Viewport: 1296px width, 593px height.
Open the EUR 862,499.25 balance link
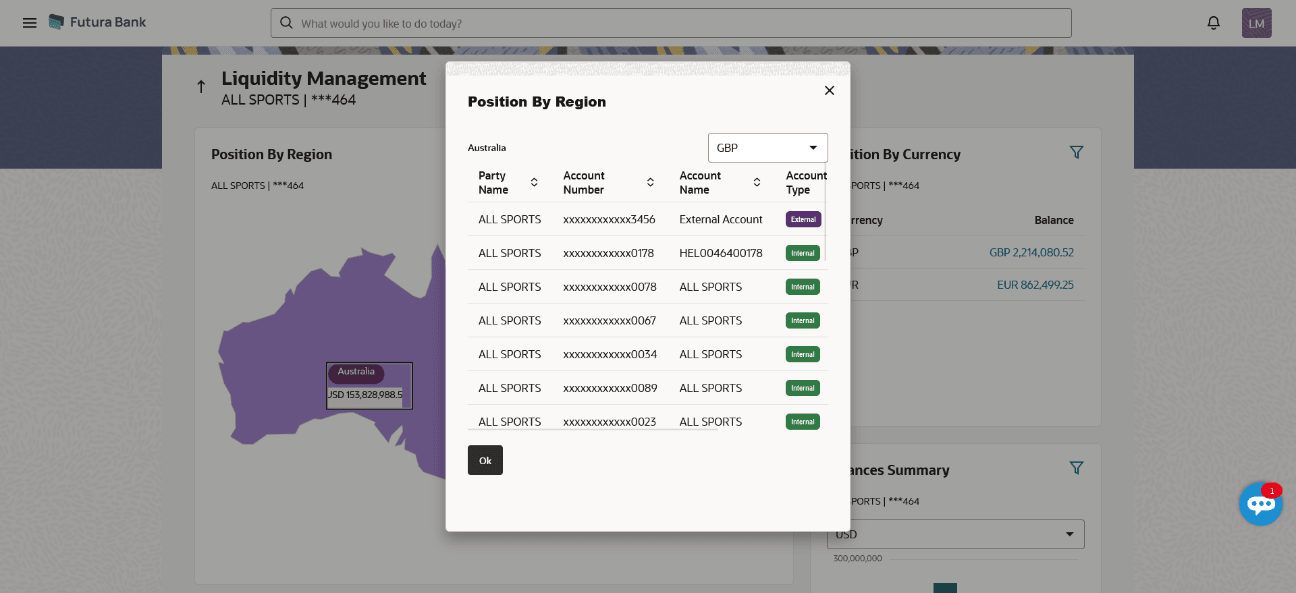[x=1035, y=285]
